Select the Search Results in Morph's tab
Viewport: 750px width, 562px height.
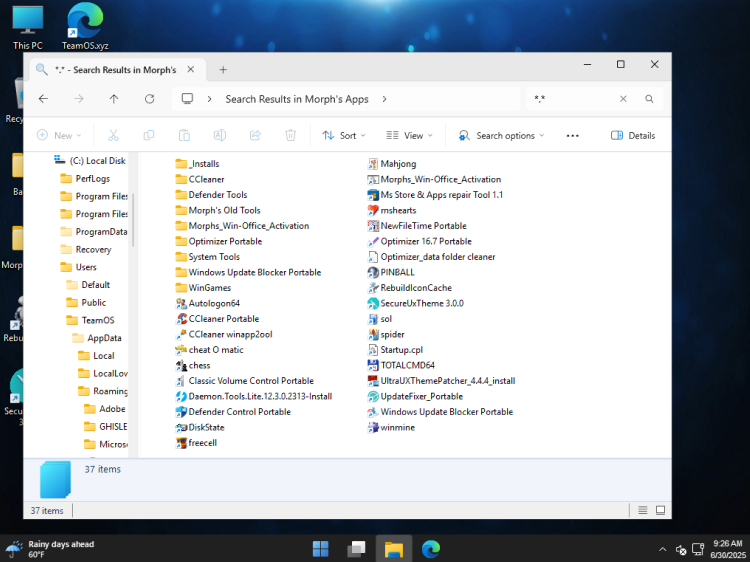coord(119,70)
